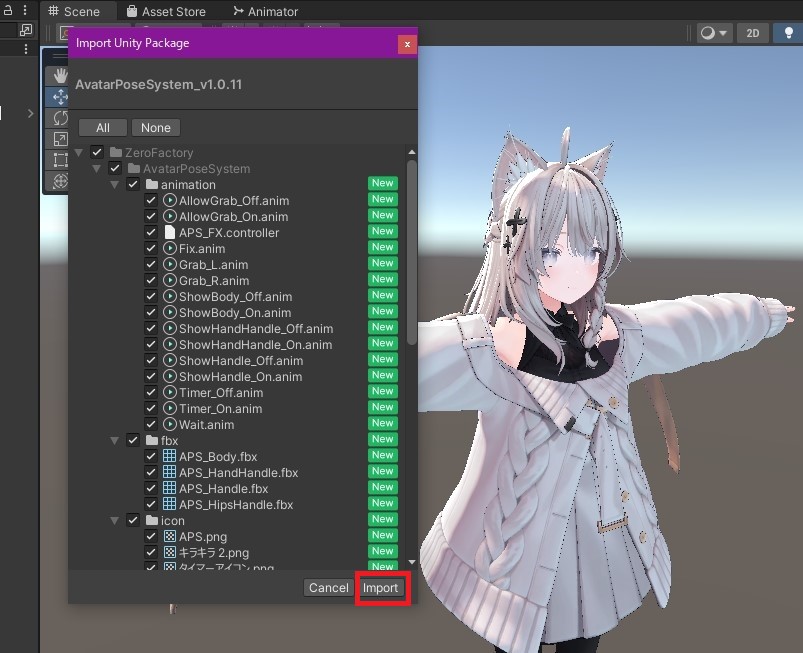The height and width of the screenshot is (653, 803).
Task: Collapse the ZeroFactory tree node
Action: (79, 153)
